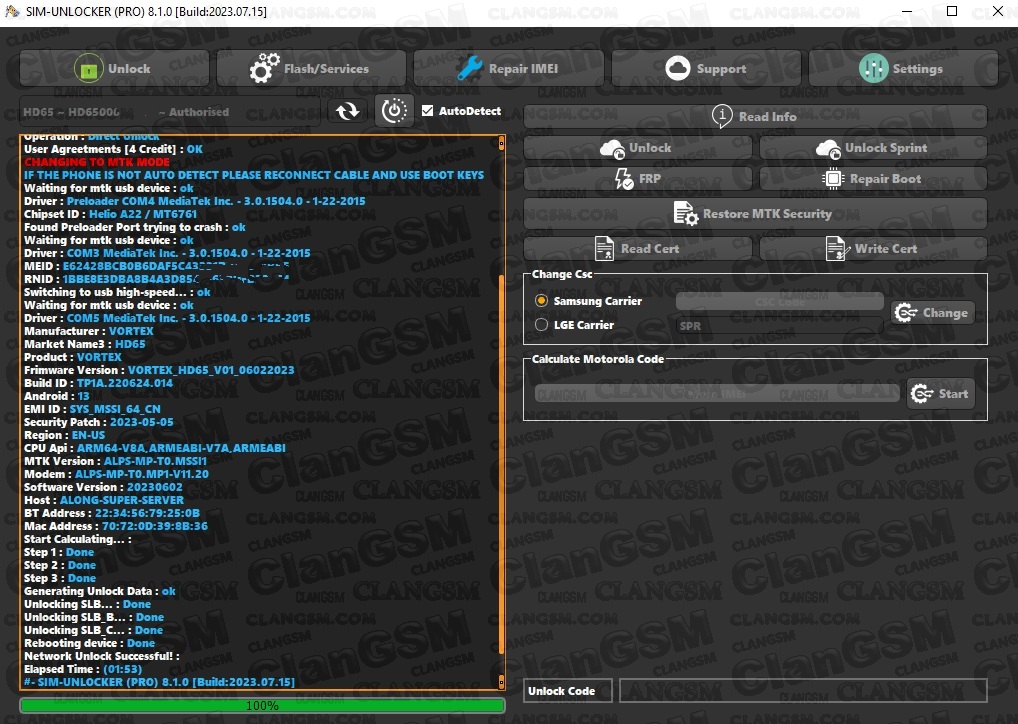Go to the Support tab
1018x724 pixels.
(706, 68)
